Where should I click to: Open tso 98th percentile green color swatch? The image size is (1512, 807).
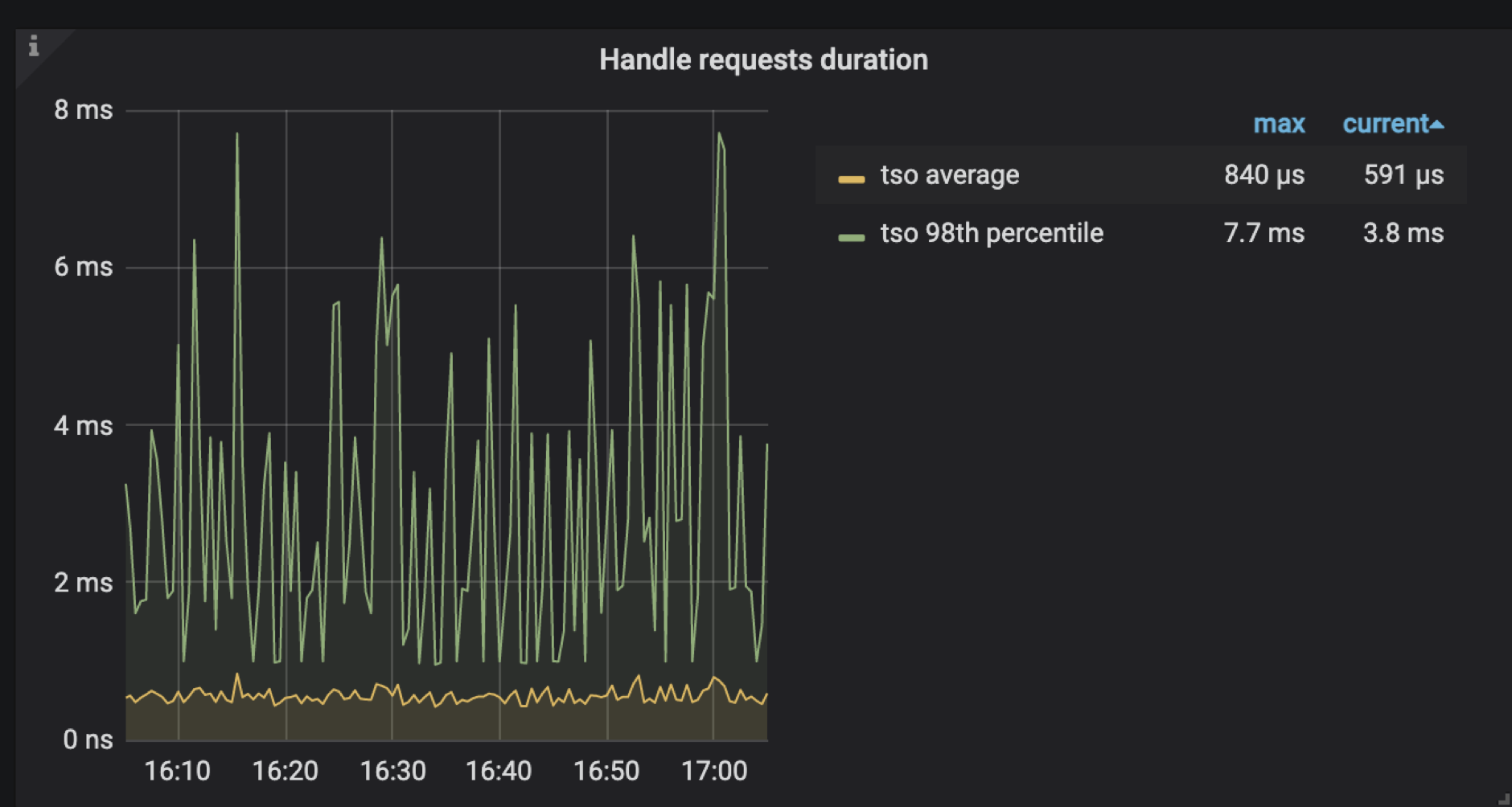coord(851,237)
